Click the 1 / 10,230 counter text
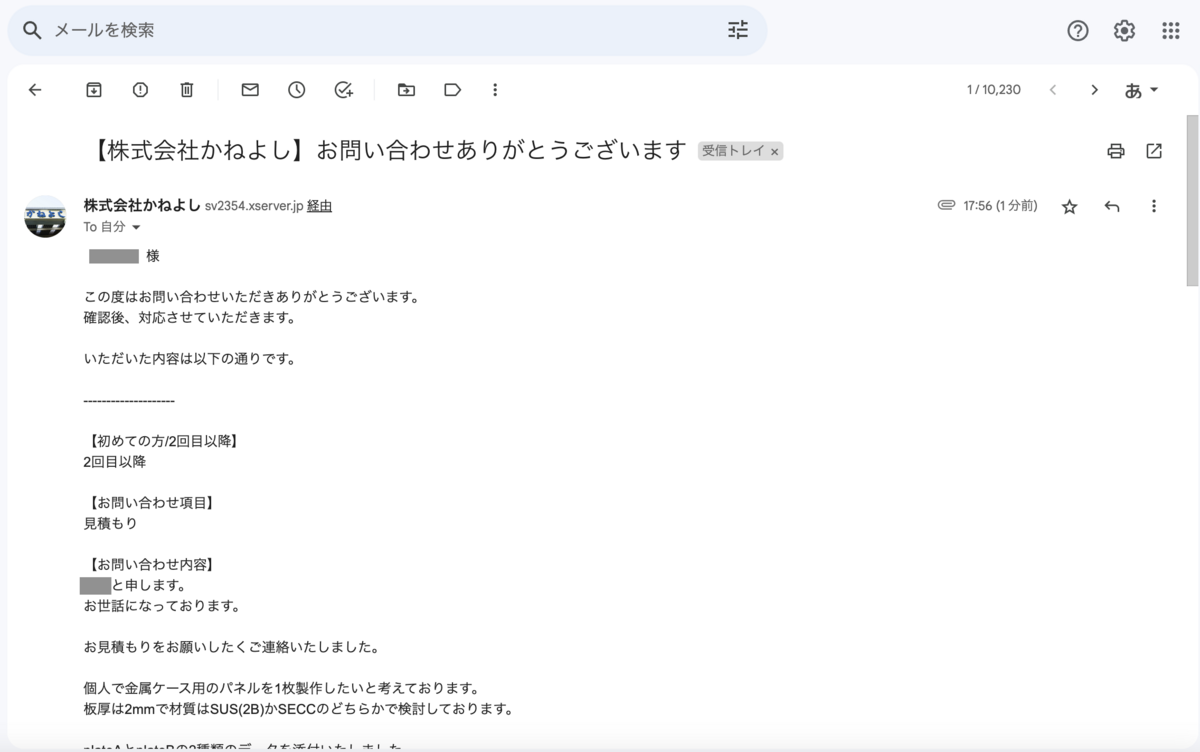This screenshot has width=1200, height=752. 994,90
